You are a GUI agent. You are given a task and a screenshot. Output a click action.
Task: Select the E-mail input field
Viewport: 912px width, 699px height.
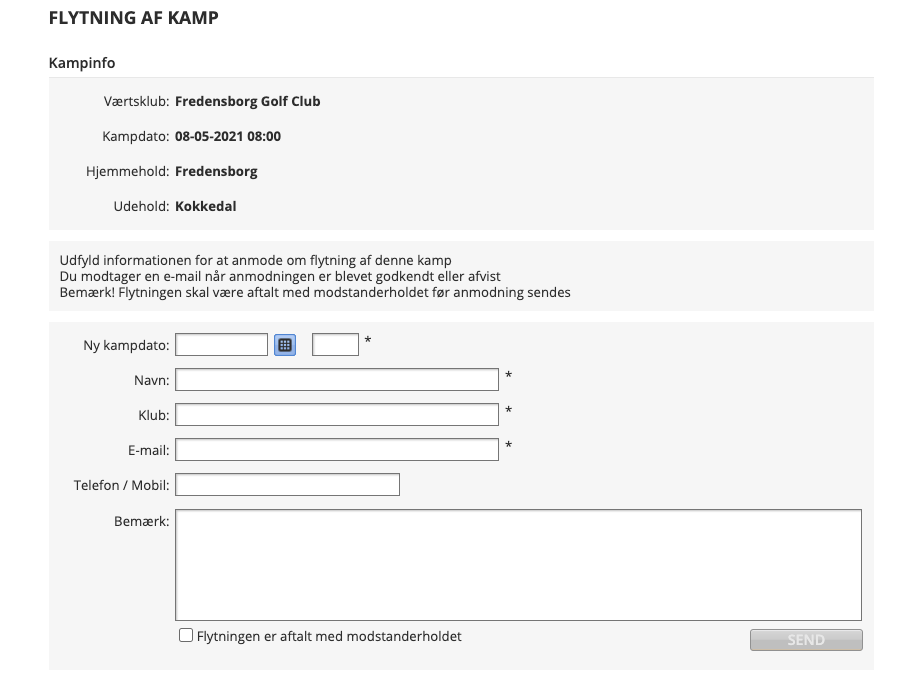pos(337,450)
